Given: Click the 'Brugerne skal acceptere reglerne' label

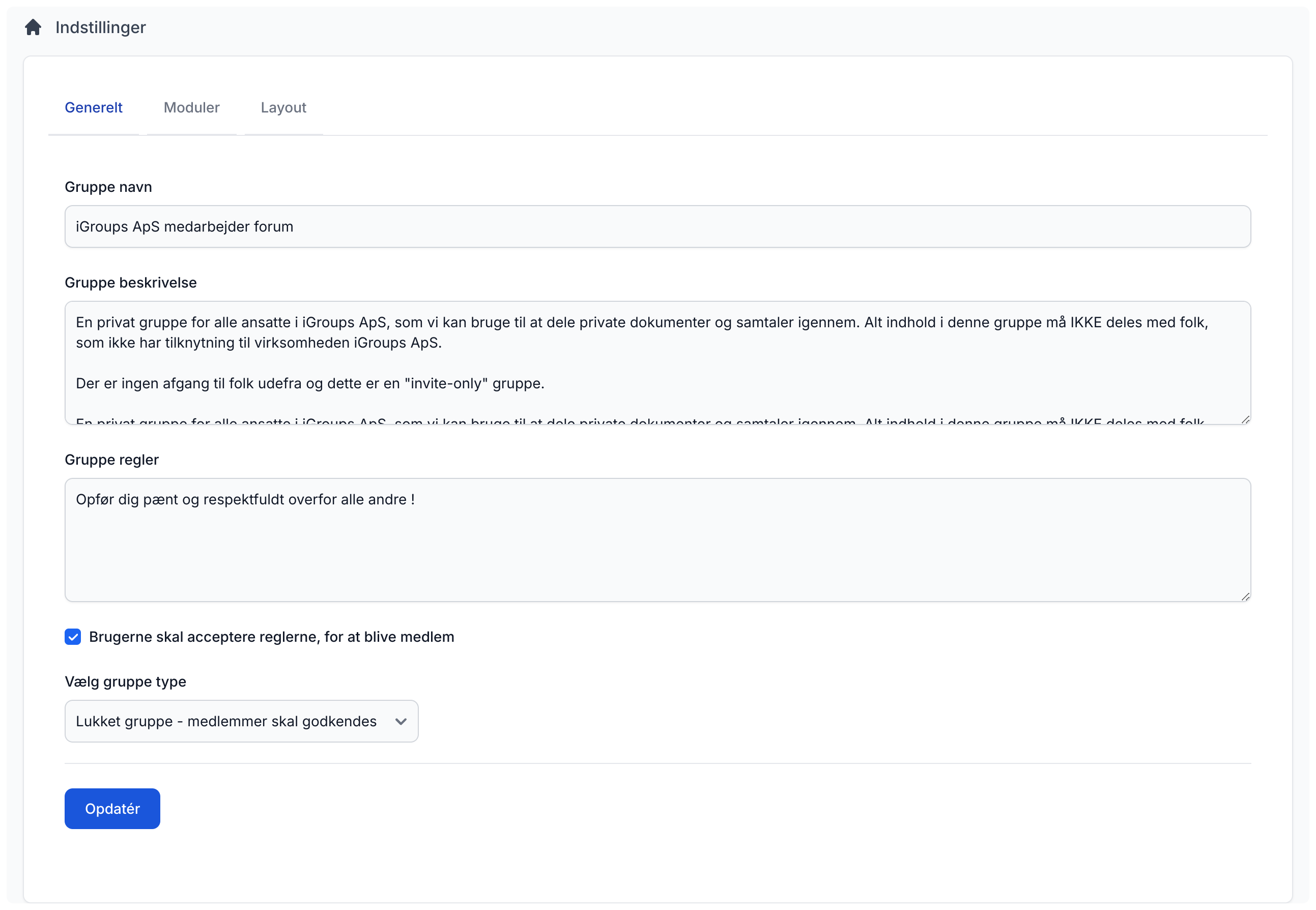Looking at the screenshot, I should click(x=271, y=637).
